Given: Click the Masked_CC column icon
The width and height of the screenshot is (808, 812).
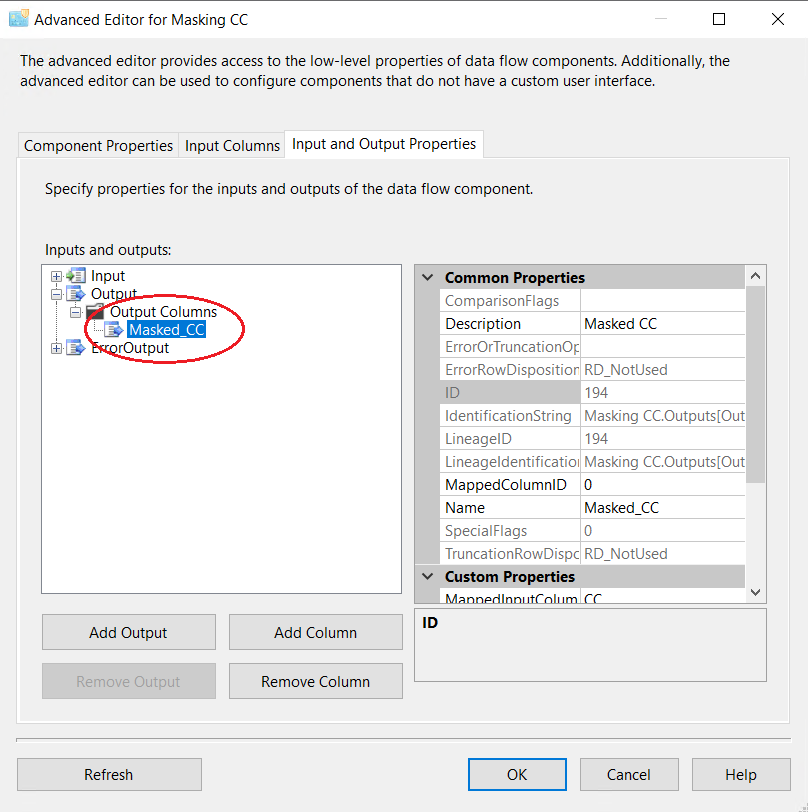Looking at the screenshot, I should pyautogui.click(x=115, y=330).
